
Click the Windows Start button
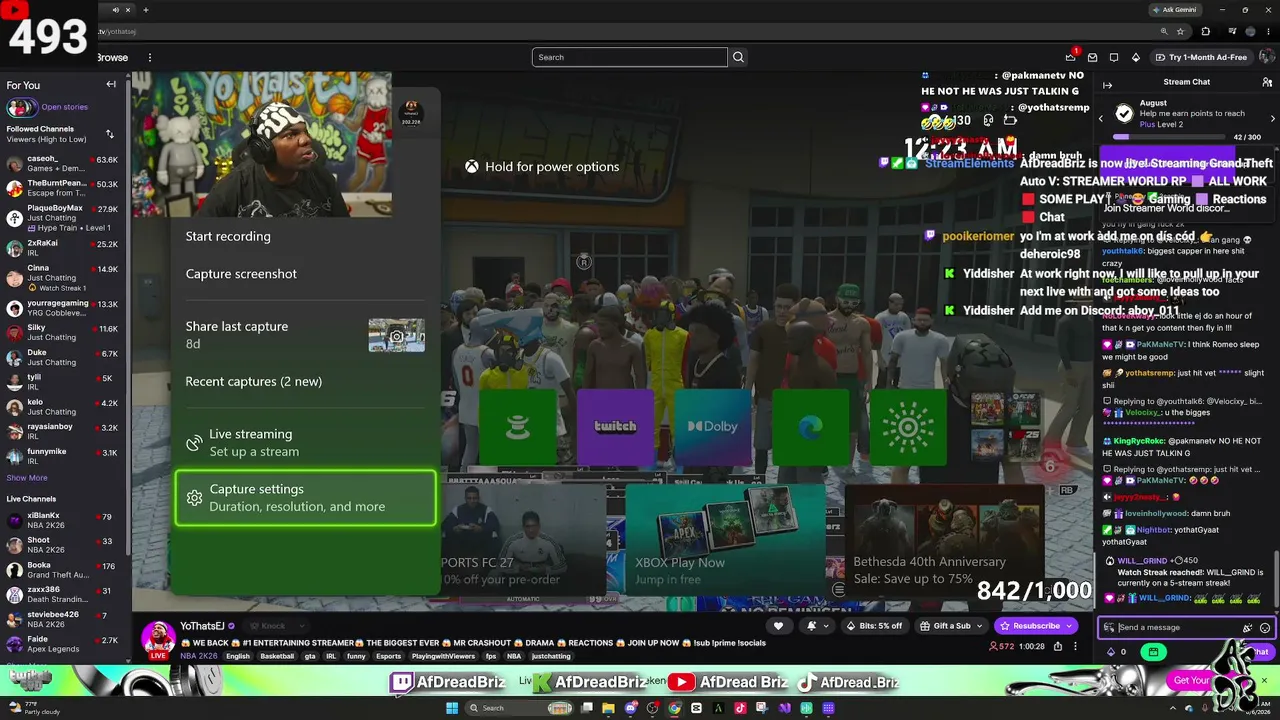coord(452,708)
